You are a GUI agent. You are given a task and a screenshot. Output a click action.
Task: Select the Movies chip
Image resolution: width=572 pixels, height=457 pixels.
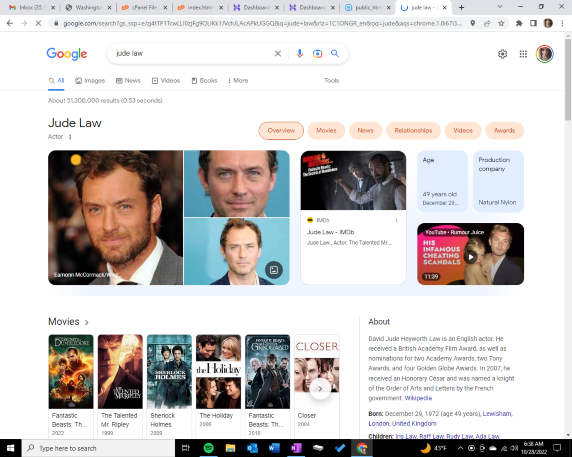tap(326, 131)
